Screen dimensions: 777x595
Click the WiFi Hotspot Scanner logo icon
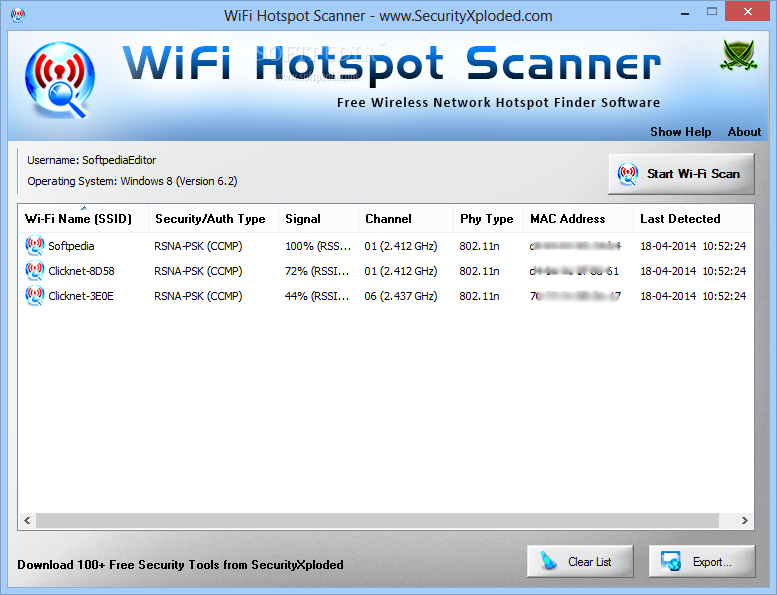[59, 80]
